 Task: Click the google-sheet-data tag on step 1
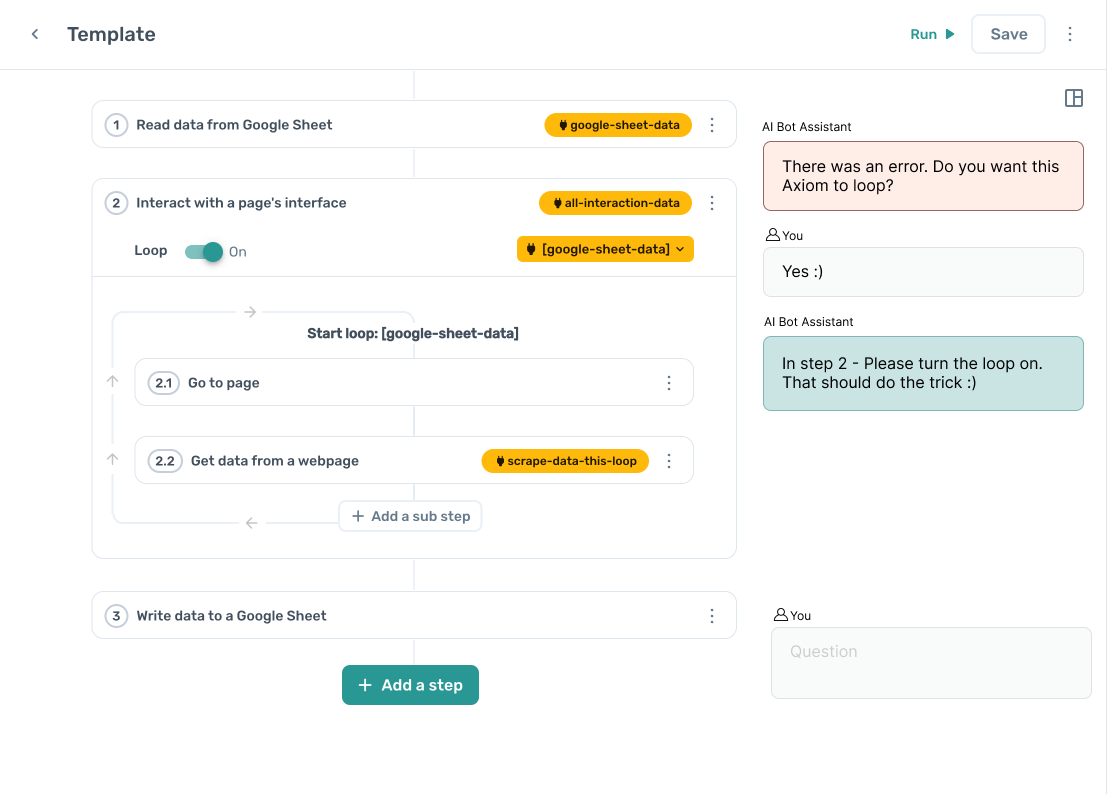pyautogui.click(x=618, y=125)
